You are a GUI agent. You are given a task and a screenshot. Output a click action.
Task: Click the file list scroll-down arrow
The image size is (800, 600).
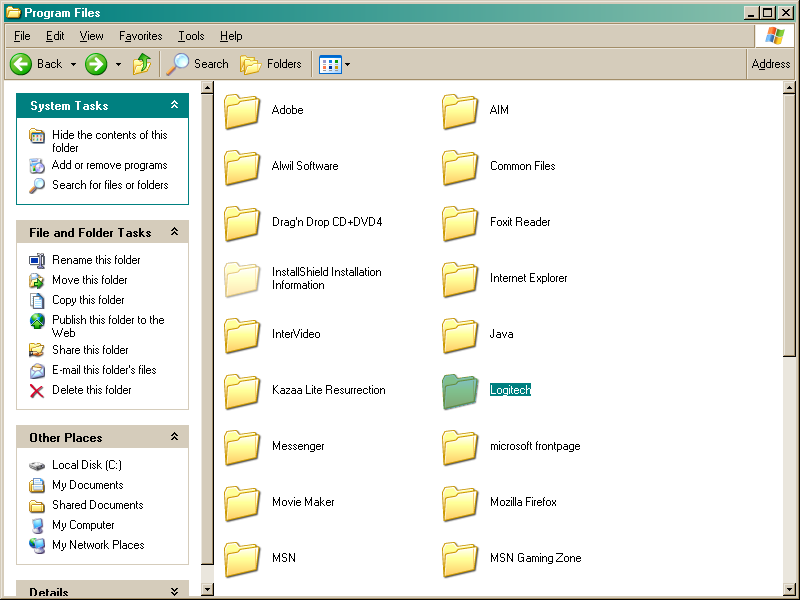coord(789,589)
